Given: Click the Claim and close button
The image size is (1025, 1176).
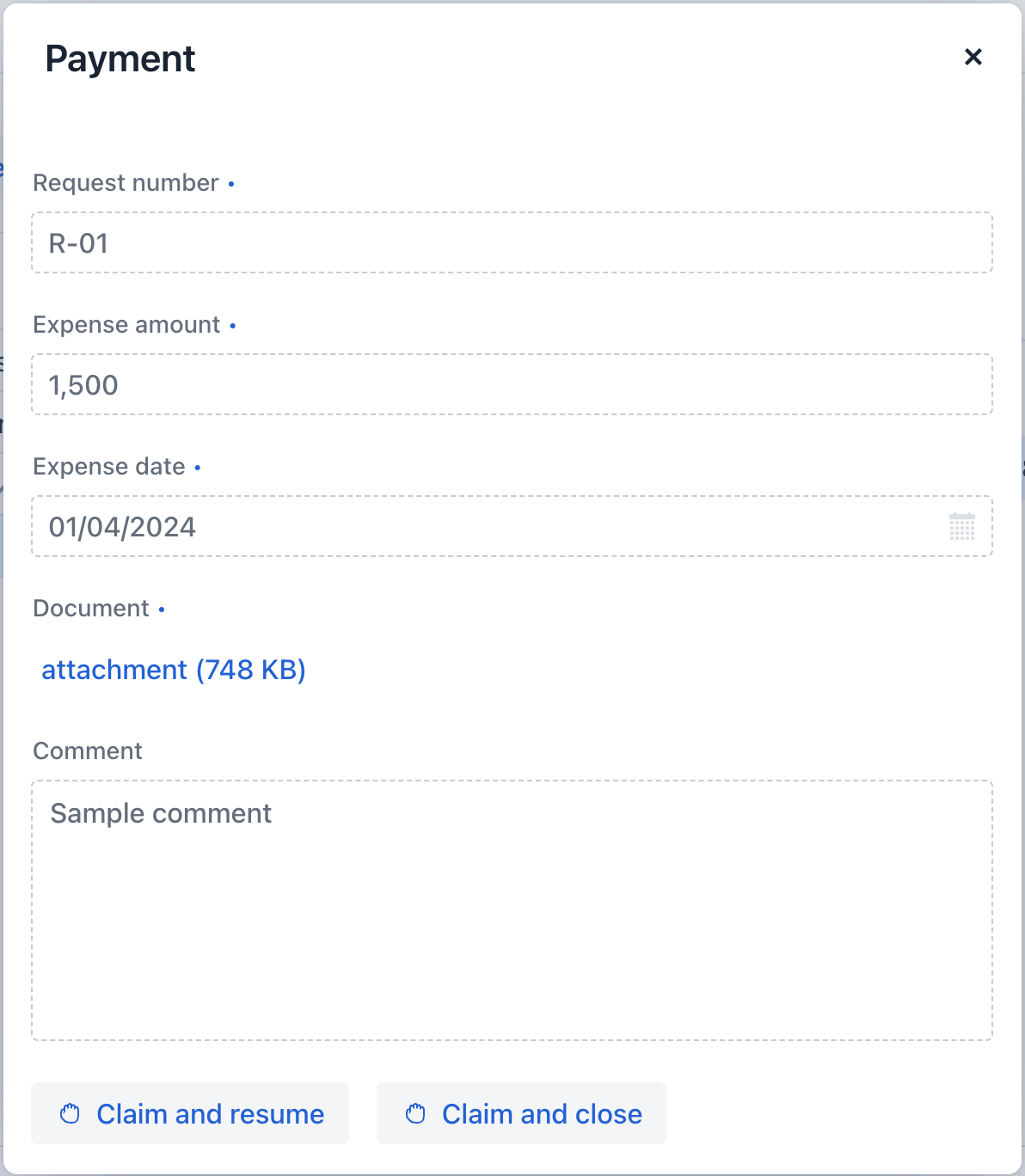Looking at the screenshot, I should point(521,1113).
